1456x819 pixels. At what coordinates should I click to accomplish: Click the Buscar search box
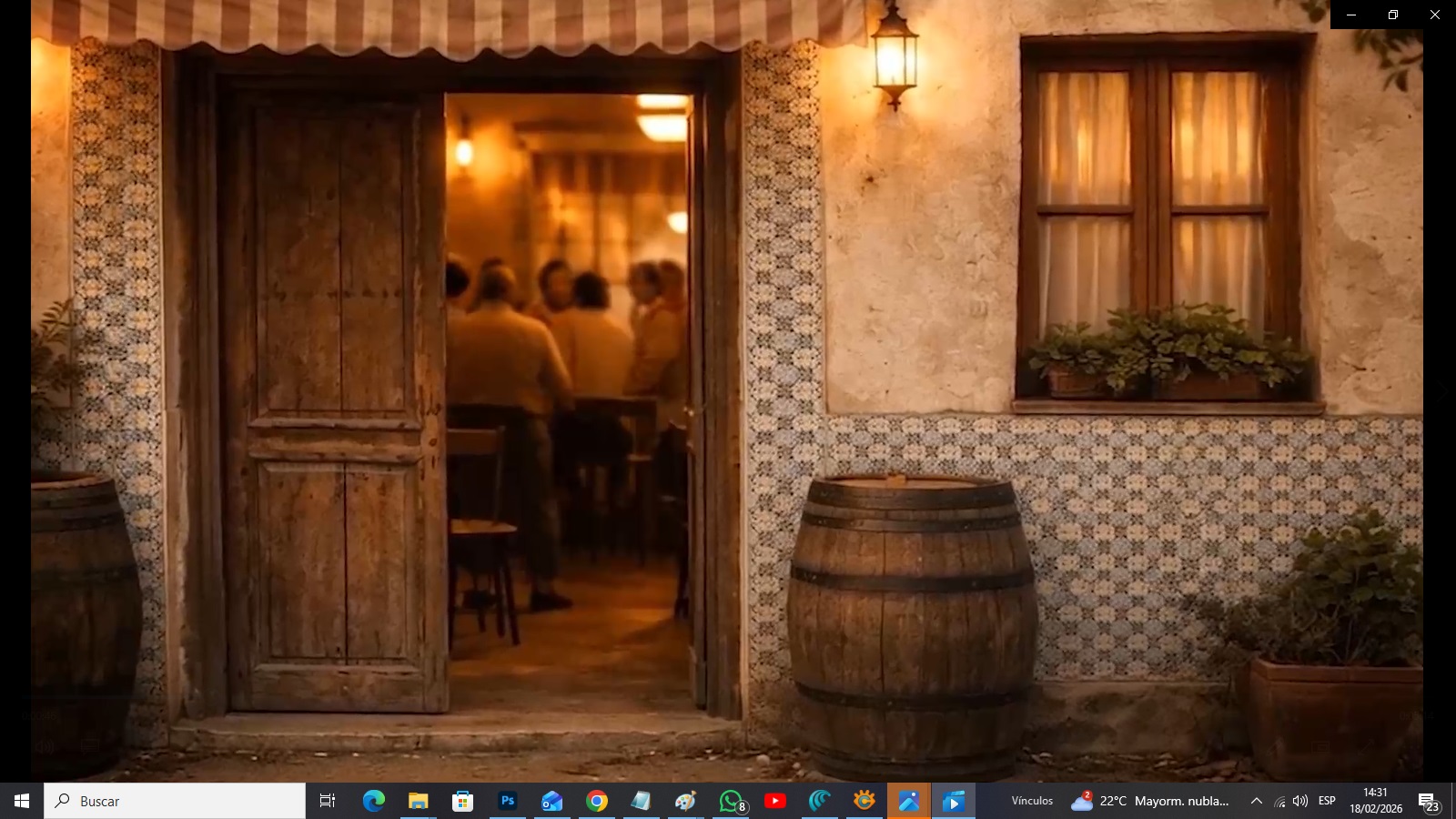175,801
